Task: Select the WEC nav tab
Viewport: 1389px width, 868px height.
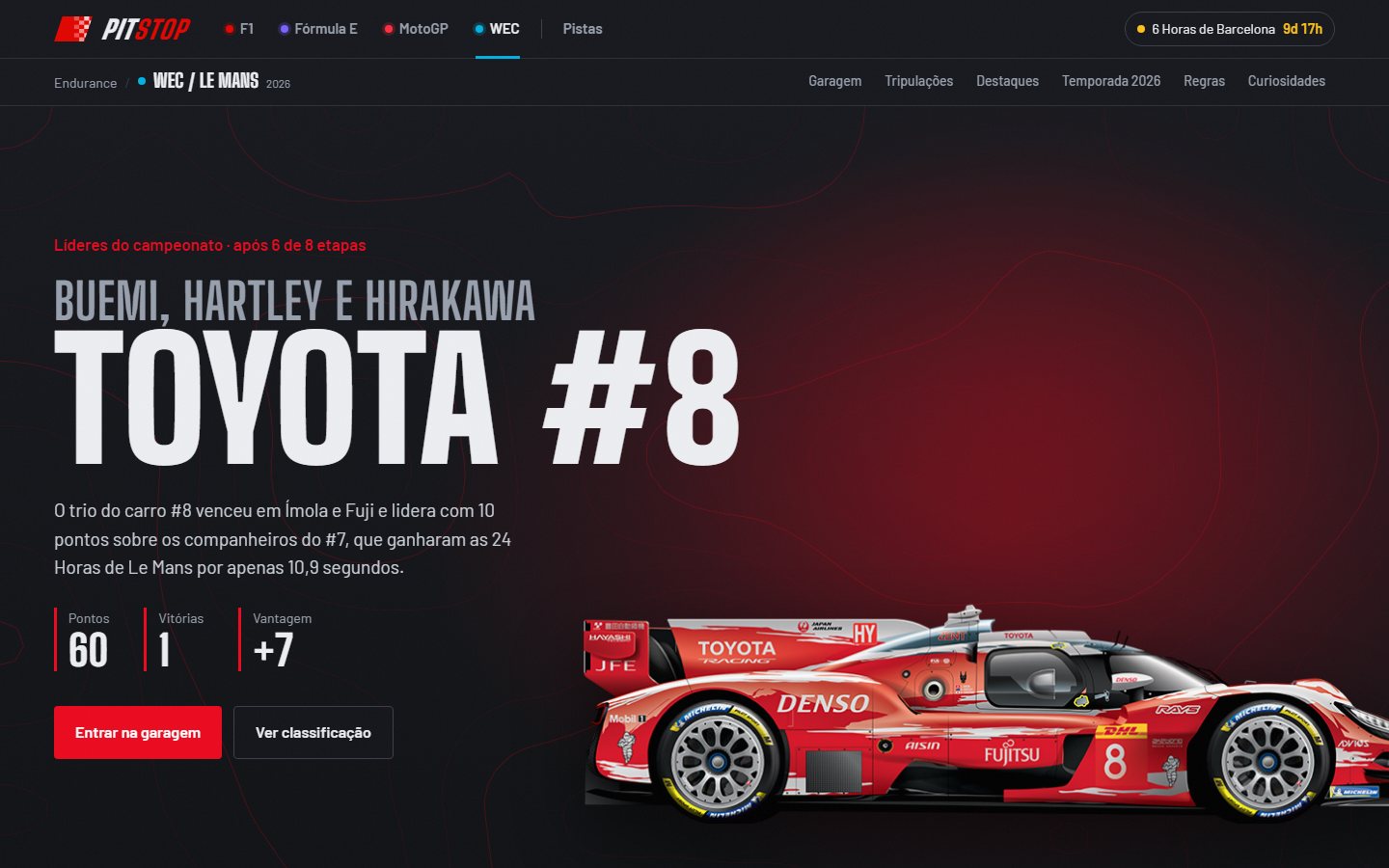Action: [497, 29]
